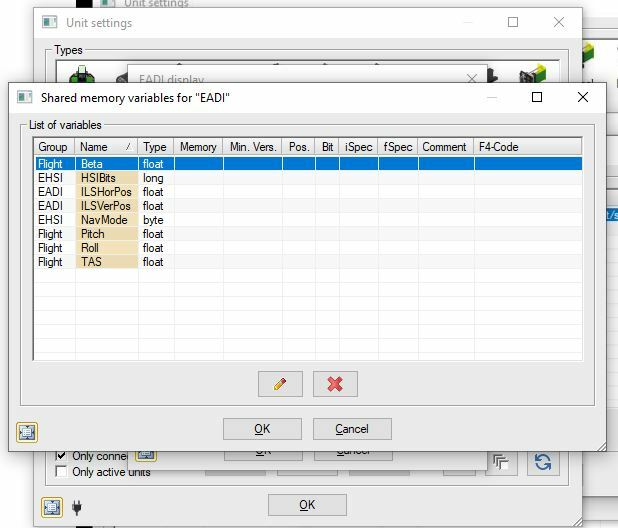Toggle the Only connected checkbox
The height and width of the screenshot is (528, 618).
click(61, 456)
